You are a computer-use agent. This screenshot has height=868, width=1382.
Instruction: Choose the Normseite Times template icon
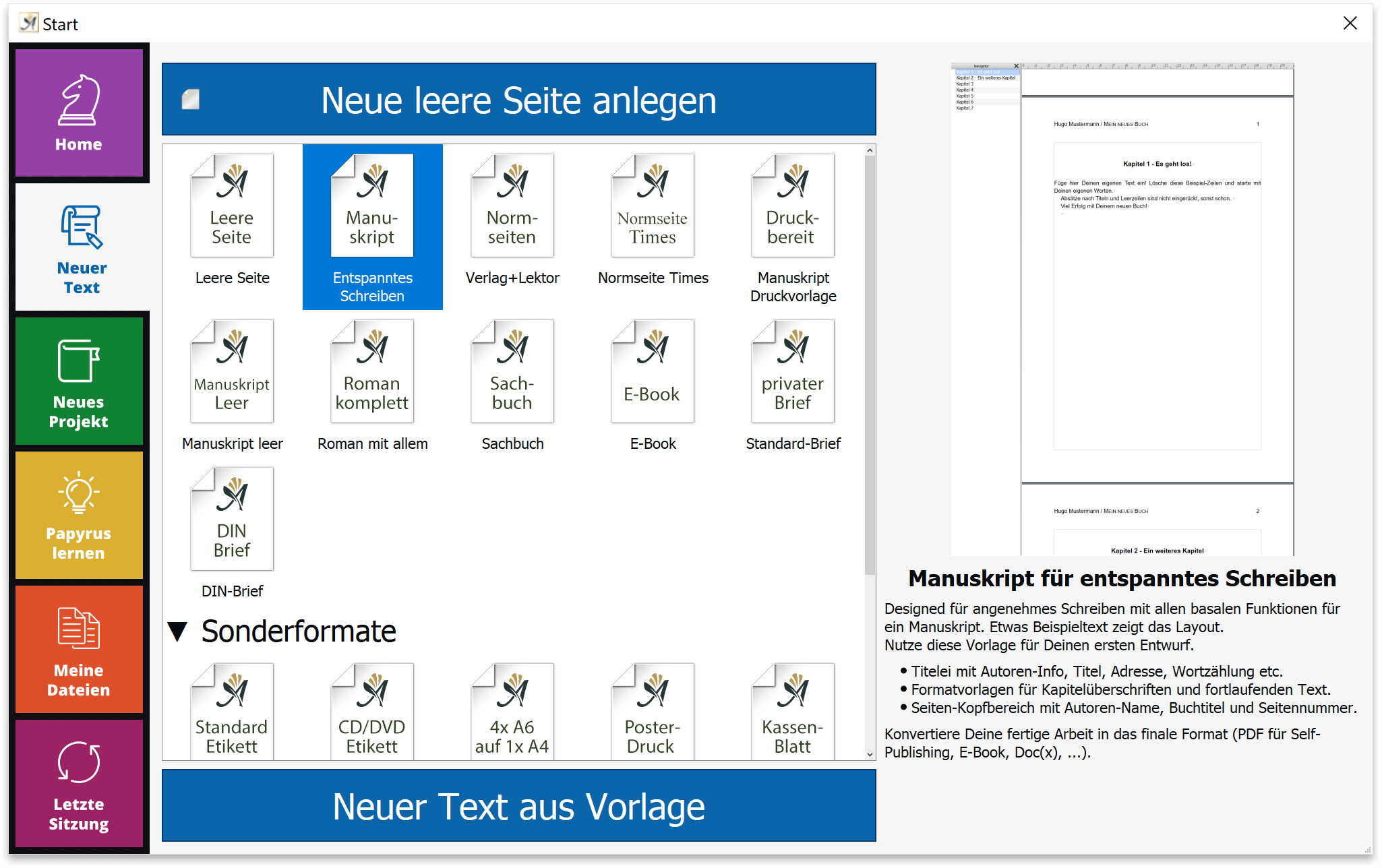pyautogui.click(x=653, y=206)
